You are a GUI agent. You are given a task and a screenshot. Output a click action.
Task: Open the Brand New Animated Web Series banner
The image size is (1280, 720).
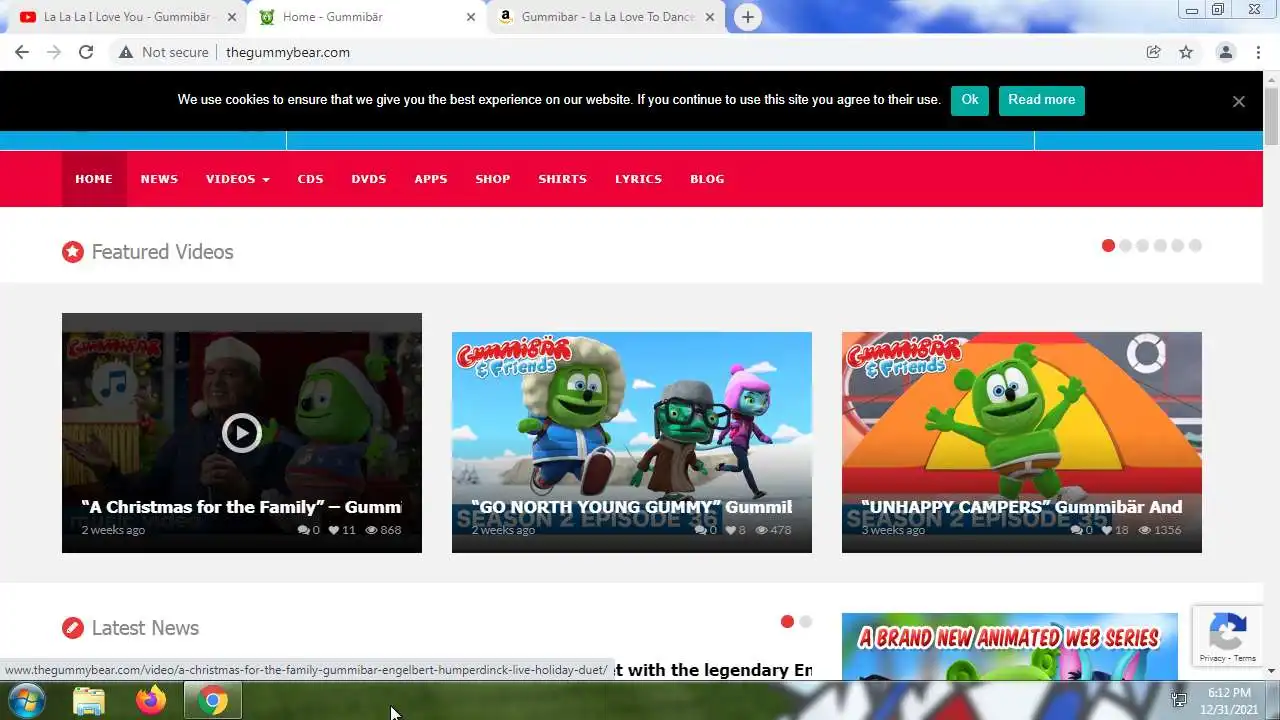click(x=1010, y=646)
